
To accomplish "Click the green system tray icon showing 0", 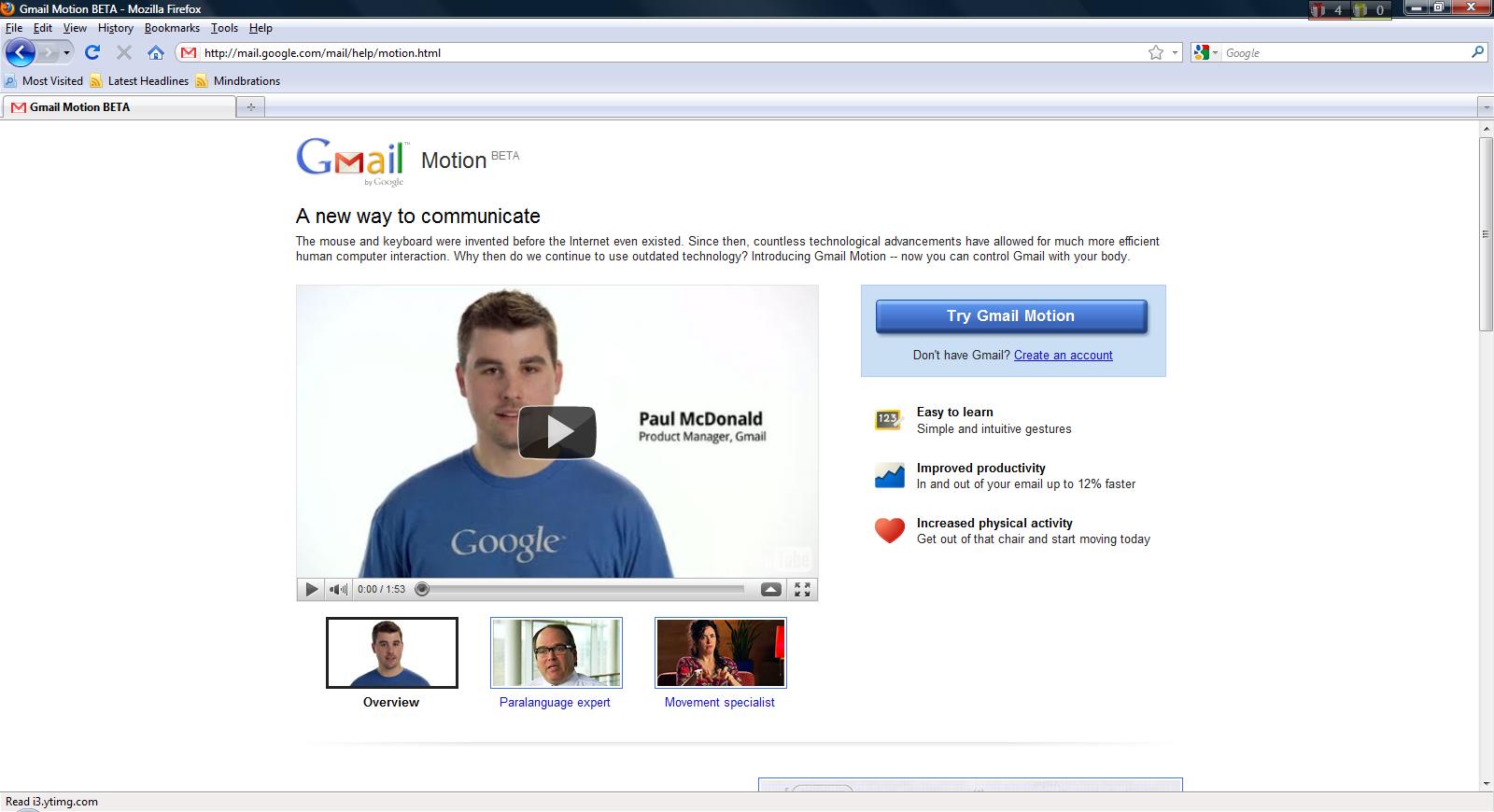I will 1370,10.
